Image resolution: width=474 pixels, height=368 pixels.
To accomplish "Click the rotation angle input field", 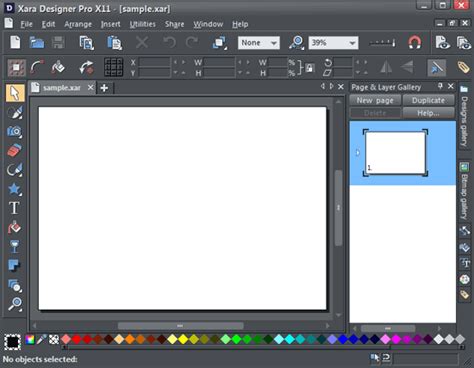I will (x=343, y=62).
